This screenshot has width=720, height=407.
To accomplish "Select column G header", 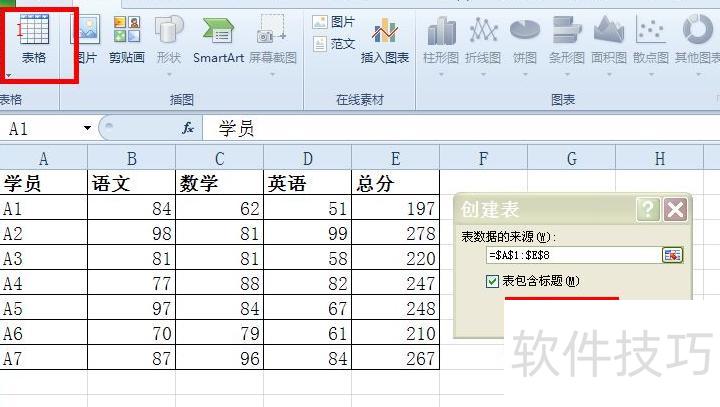I will tap(572, 158).
